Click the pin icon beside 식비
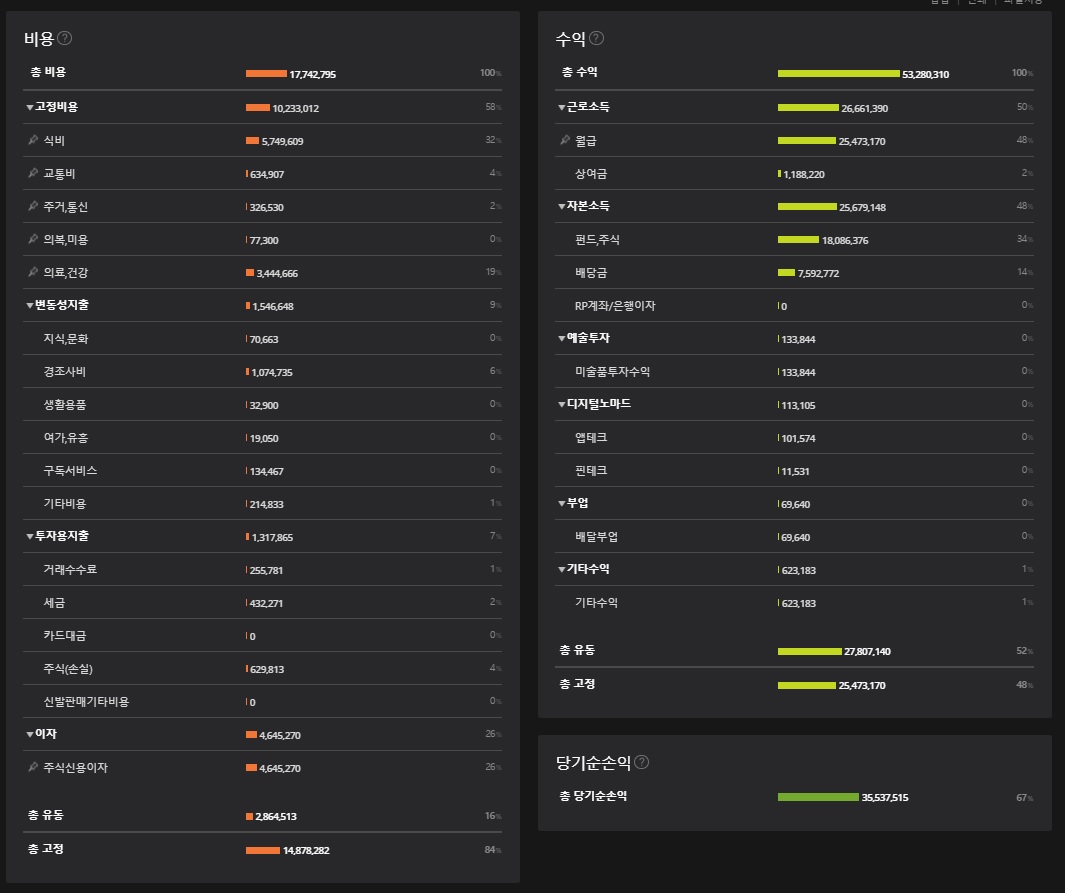The height and width of the screenshot is (893, 1065). (33, 140)
